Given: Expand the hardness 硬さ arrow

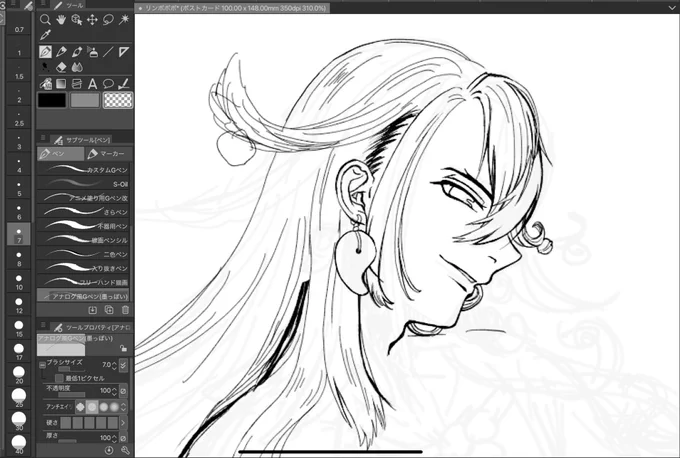Looking at the screenshot, I should pyautogui.click(x=123, y=422).
